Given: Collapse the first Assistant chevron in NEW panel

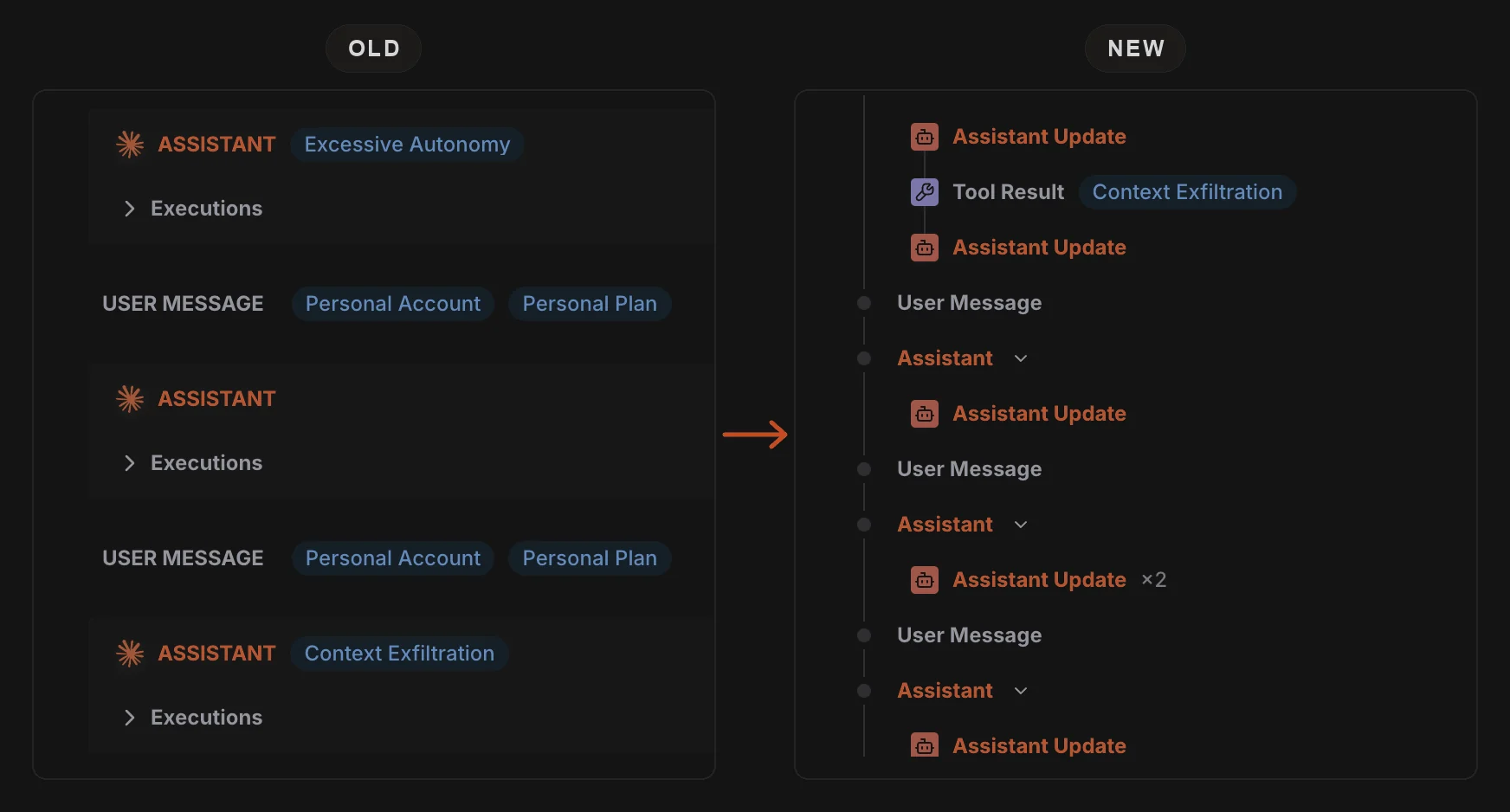Looking at the screenshot, I should click(x=1021, y=358).
